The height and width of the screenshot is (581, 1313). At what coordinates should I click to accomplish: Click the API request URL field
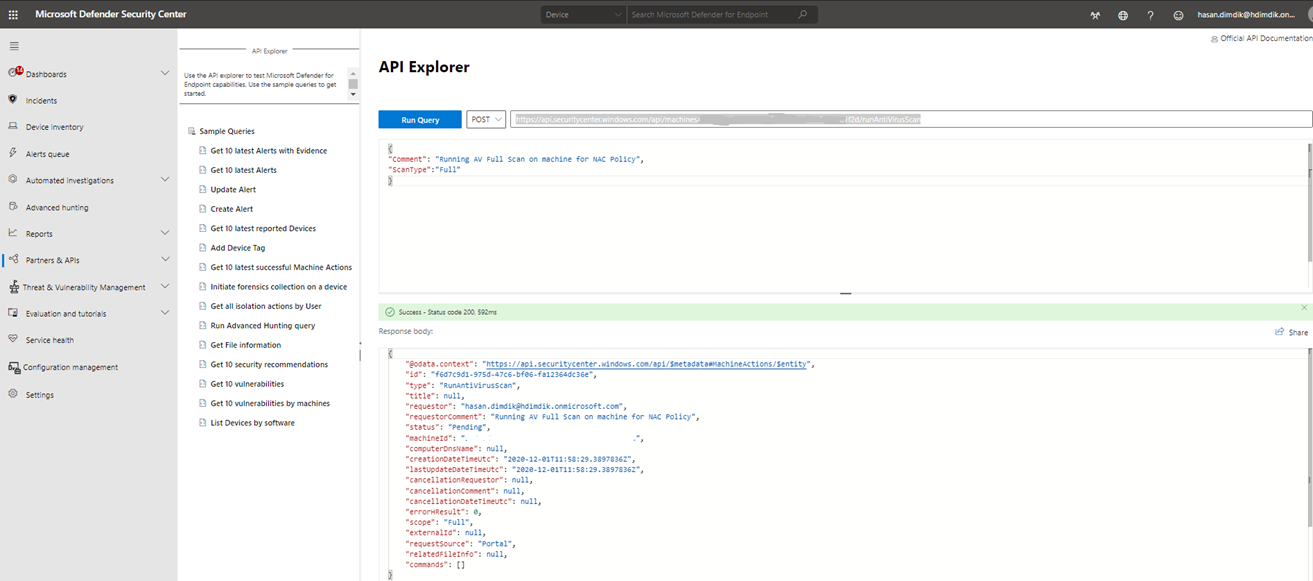click(x=911, y=119)
